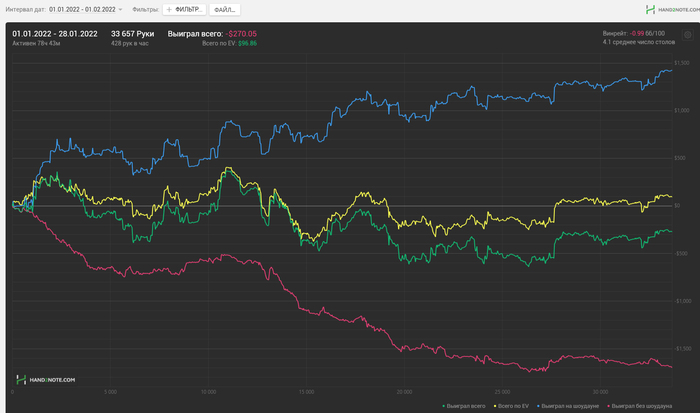Click the 33 657 Руки hands count
The height and width of the screenshot is (413, 700).
click(x=133, y=34)
